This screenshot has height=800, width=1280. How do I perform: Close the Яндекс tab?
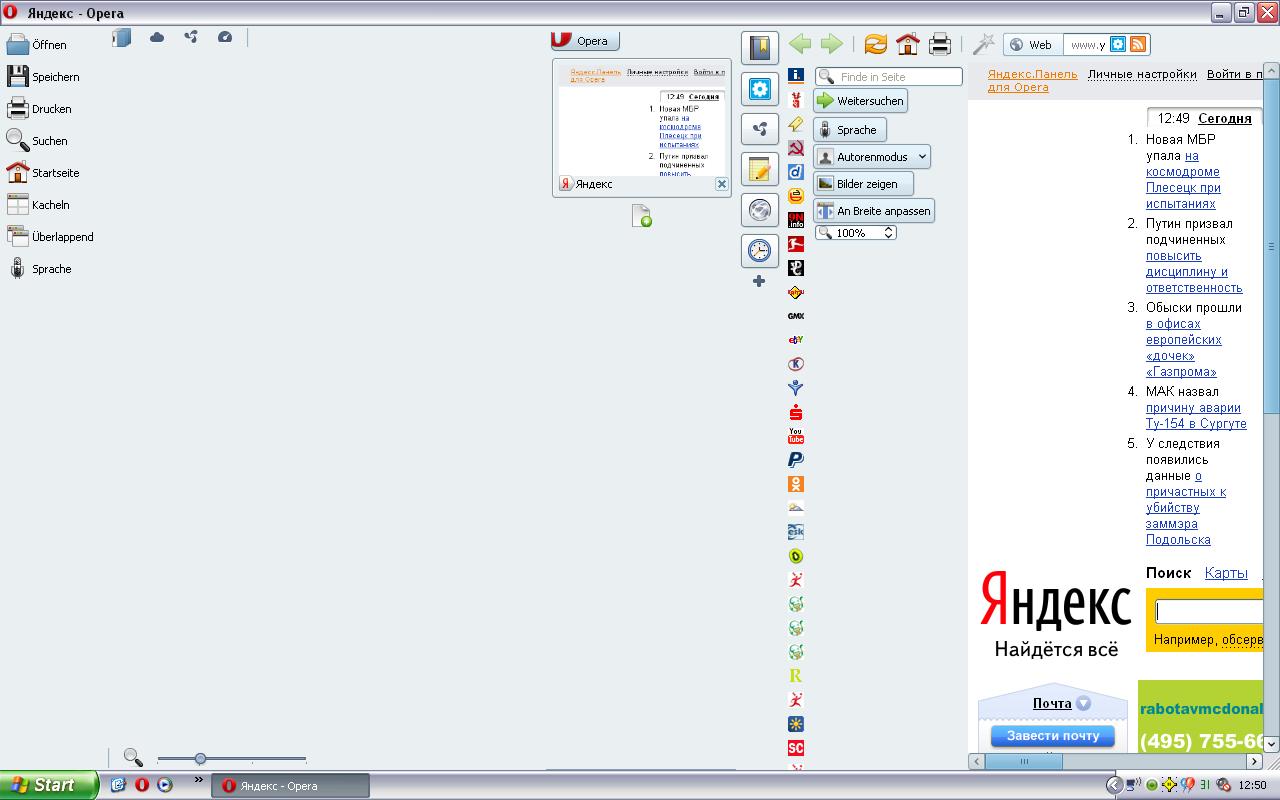tap(722, 184)
